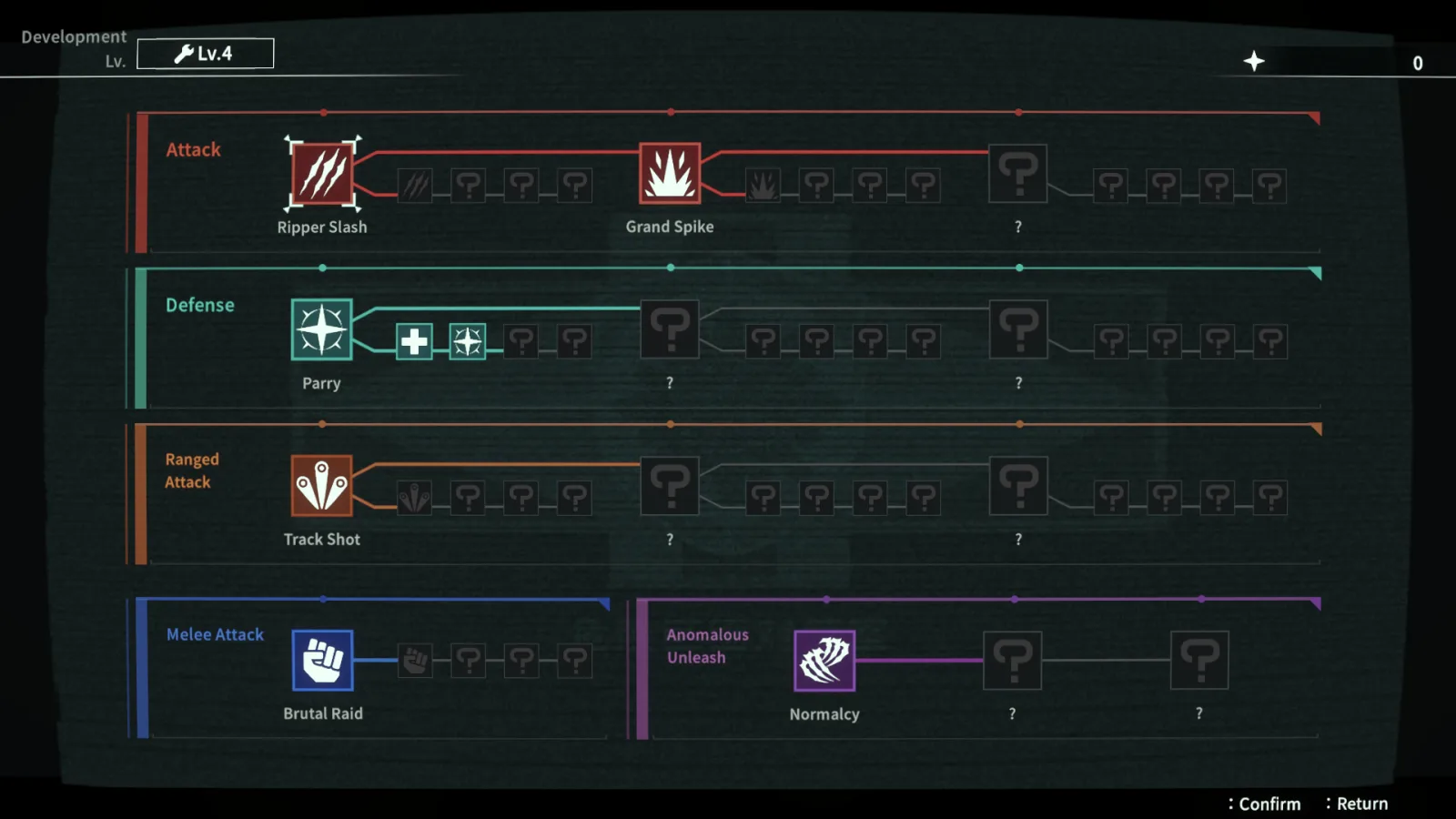Viewport: 1456px width, 819px height.
Task: Open the locked second Defense skill
Action: tap(670, 329)
